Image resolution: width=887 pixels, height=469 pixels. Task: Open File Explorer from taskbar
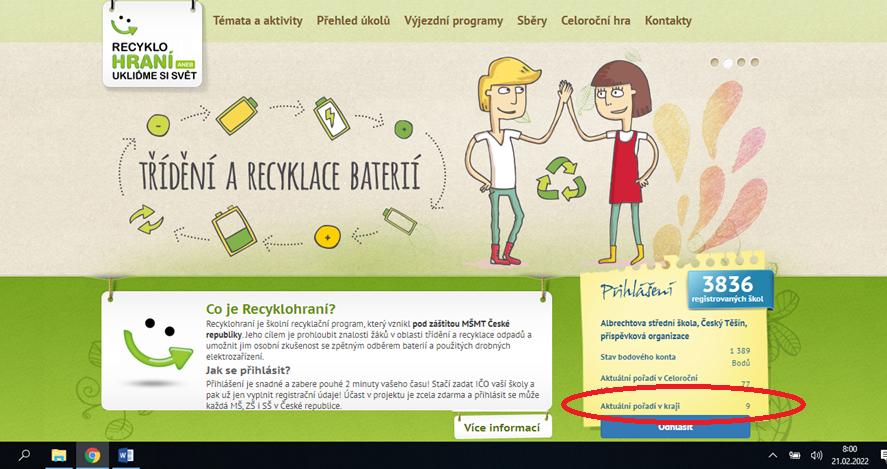click(x=59, y=455)
